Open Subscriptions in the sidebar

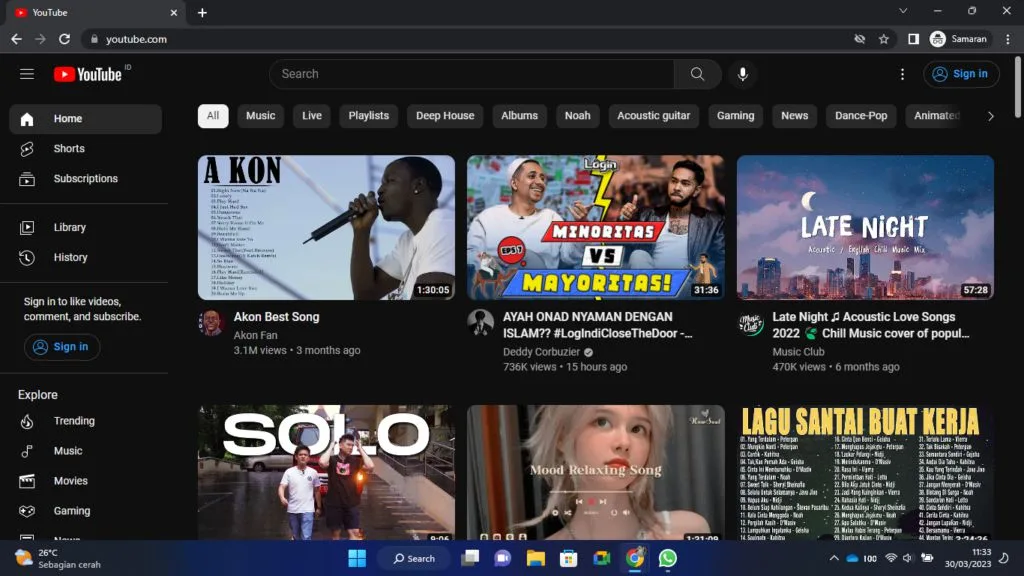pos(86,179)
